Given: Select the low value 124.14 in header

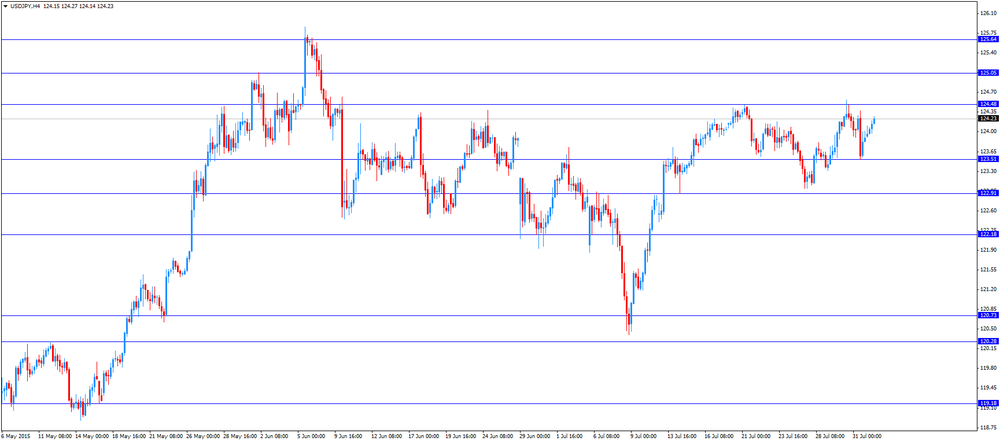Looking at the screenshot, I should point(88,5).
